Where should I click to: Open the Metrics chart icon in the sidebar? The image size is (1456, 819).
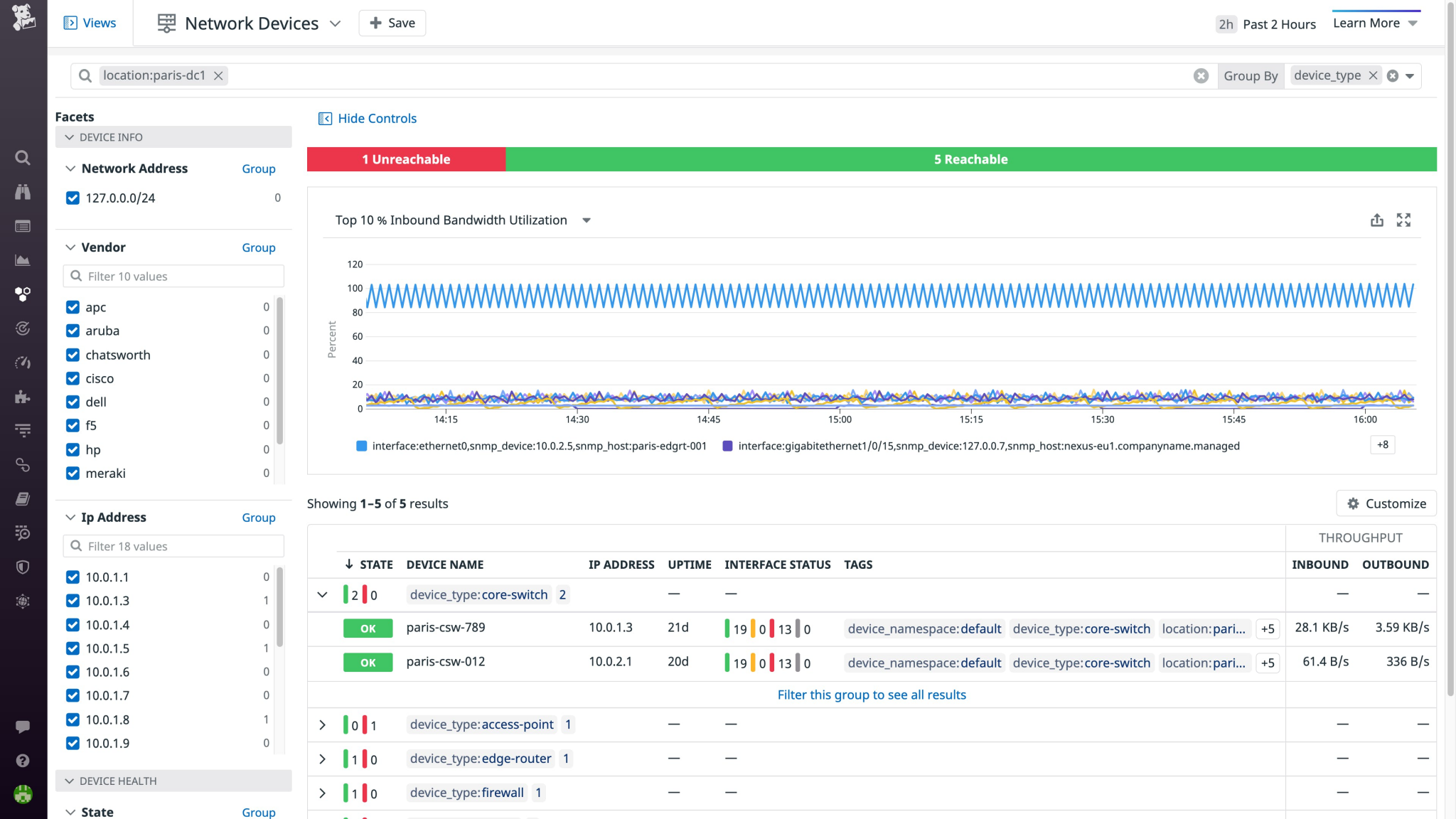pos(23,260)
